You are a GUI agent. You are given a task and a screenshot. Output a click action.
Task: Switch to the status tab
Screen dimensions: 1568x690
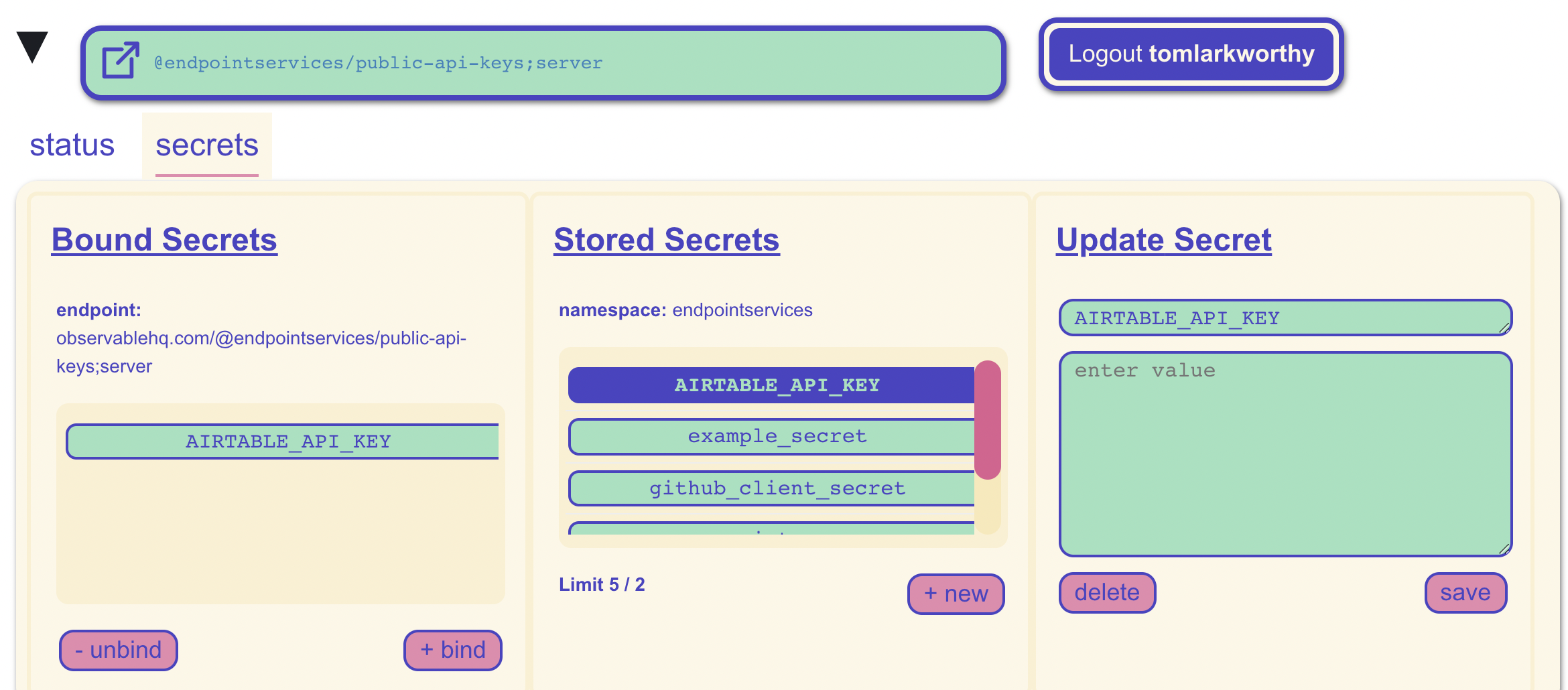tap(72, 145)
